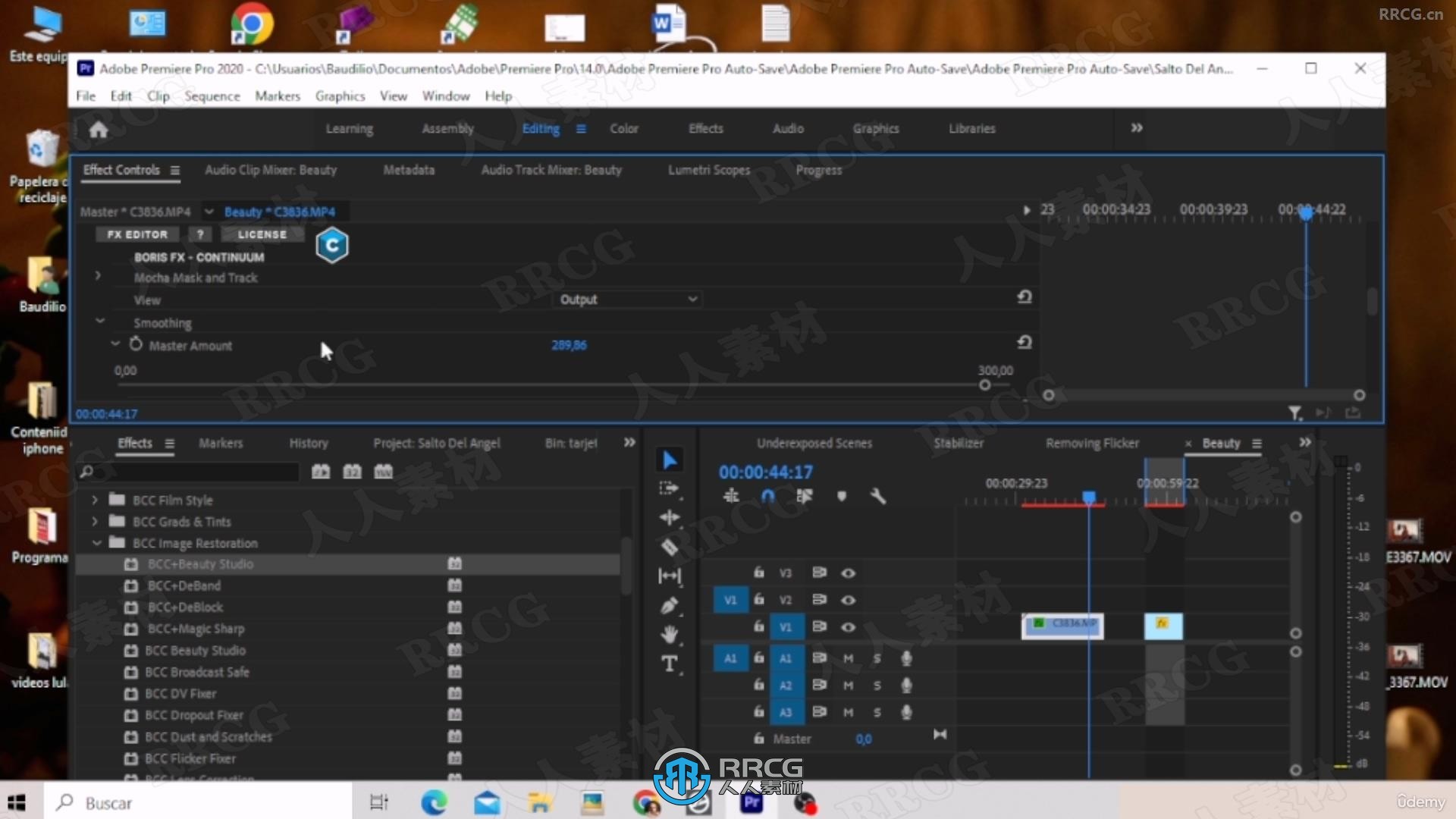Open the Graphics menu
Image resolution: width=1456 pixels, height=819 pixels.
click(x=340, y=96)
